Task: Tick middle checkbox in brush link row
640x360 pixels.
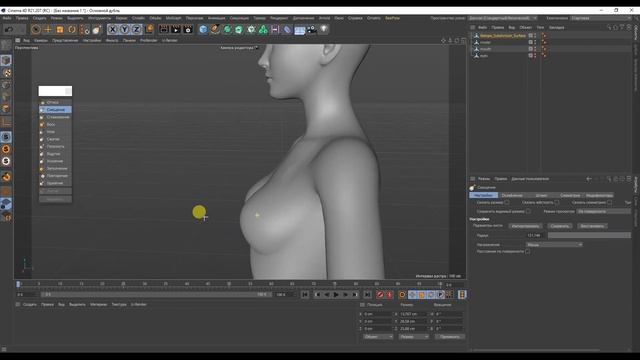Action: [x=557, y=202]
